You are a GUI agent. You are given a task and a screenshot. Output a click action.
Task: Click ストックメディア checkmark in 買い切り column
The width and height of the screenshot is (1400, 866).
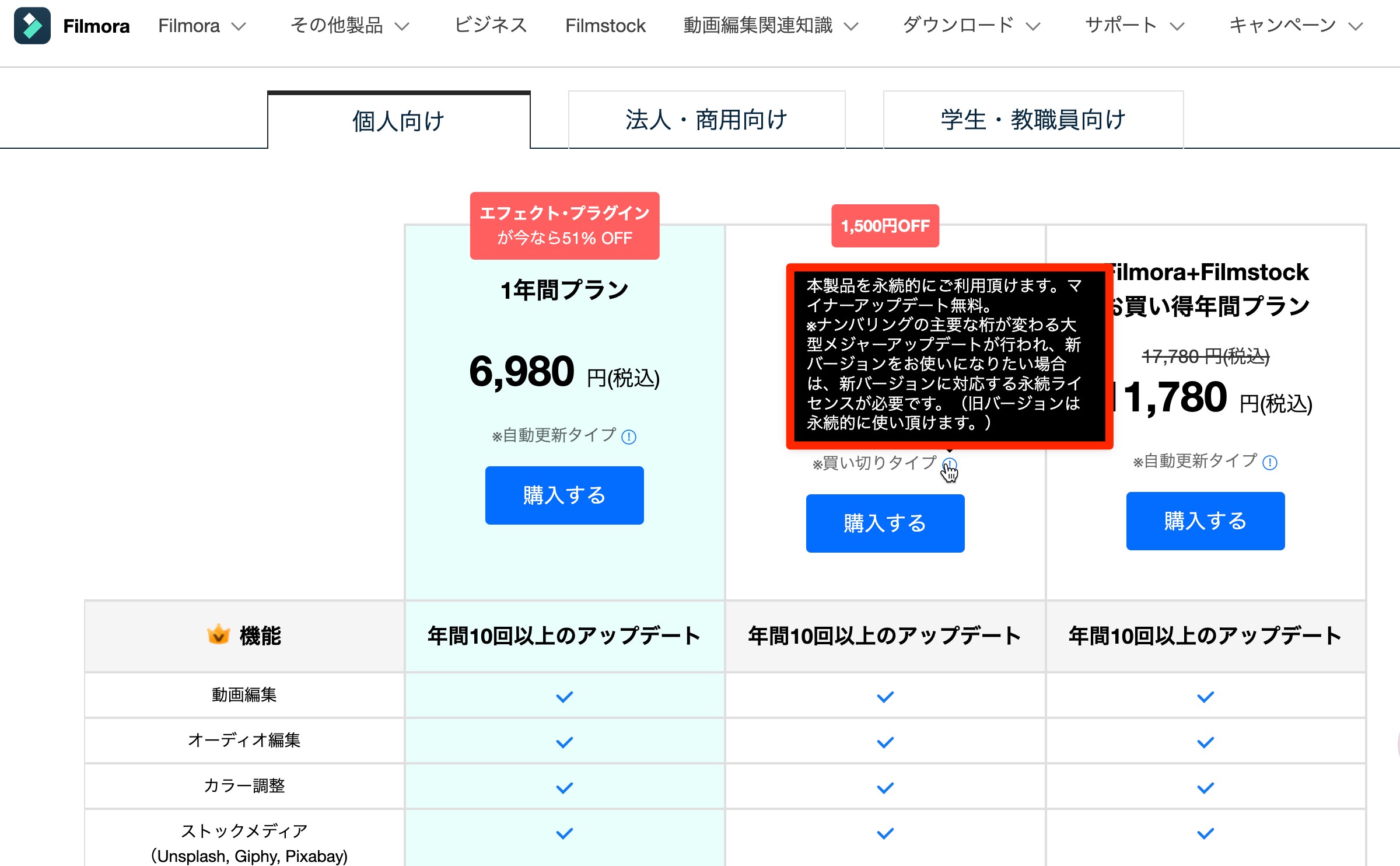[885, 833]
